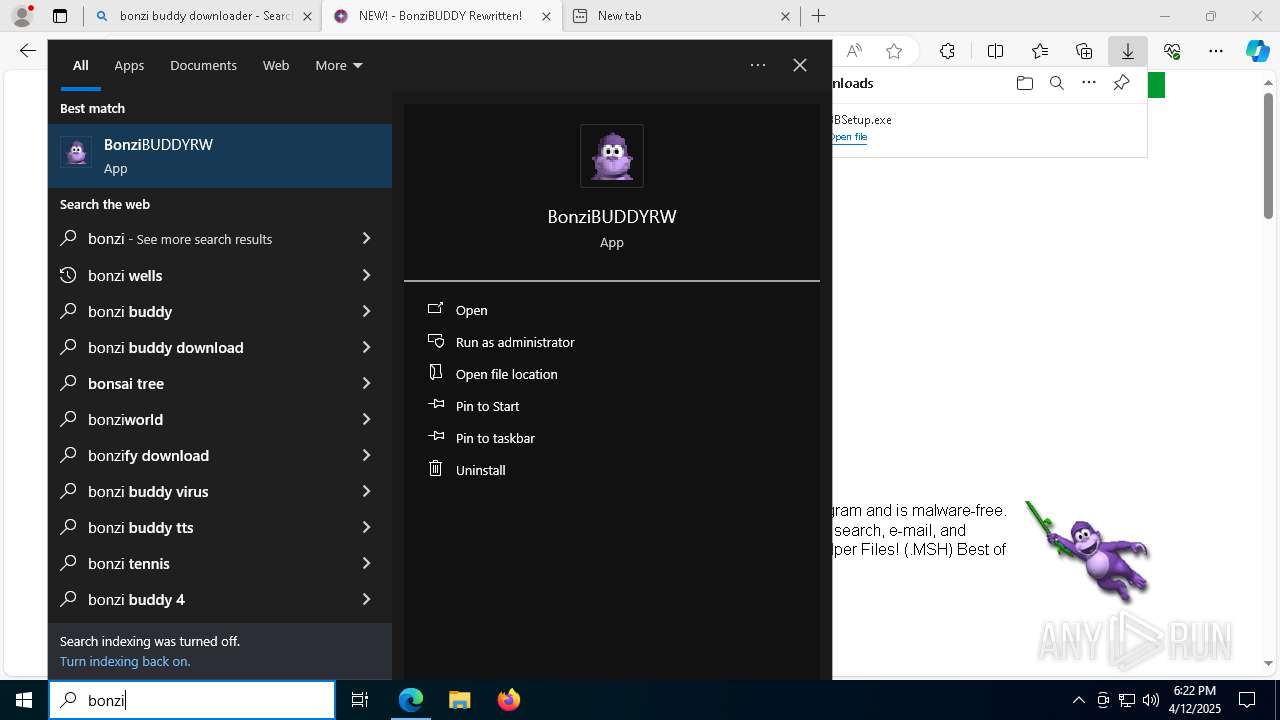
Task: Choose Run as administrator
Action: (515, 342)
